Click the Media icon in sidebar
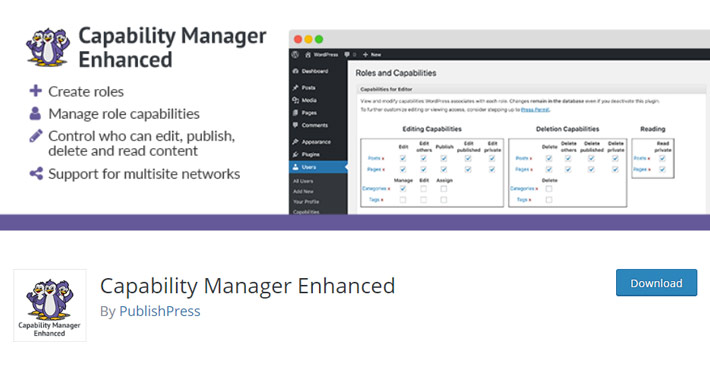 pyautogui.click(x=296, y=100)
